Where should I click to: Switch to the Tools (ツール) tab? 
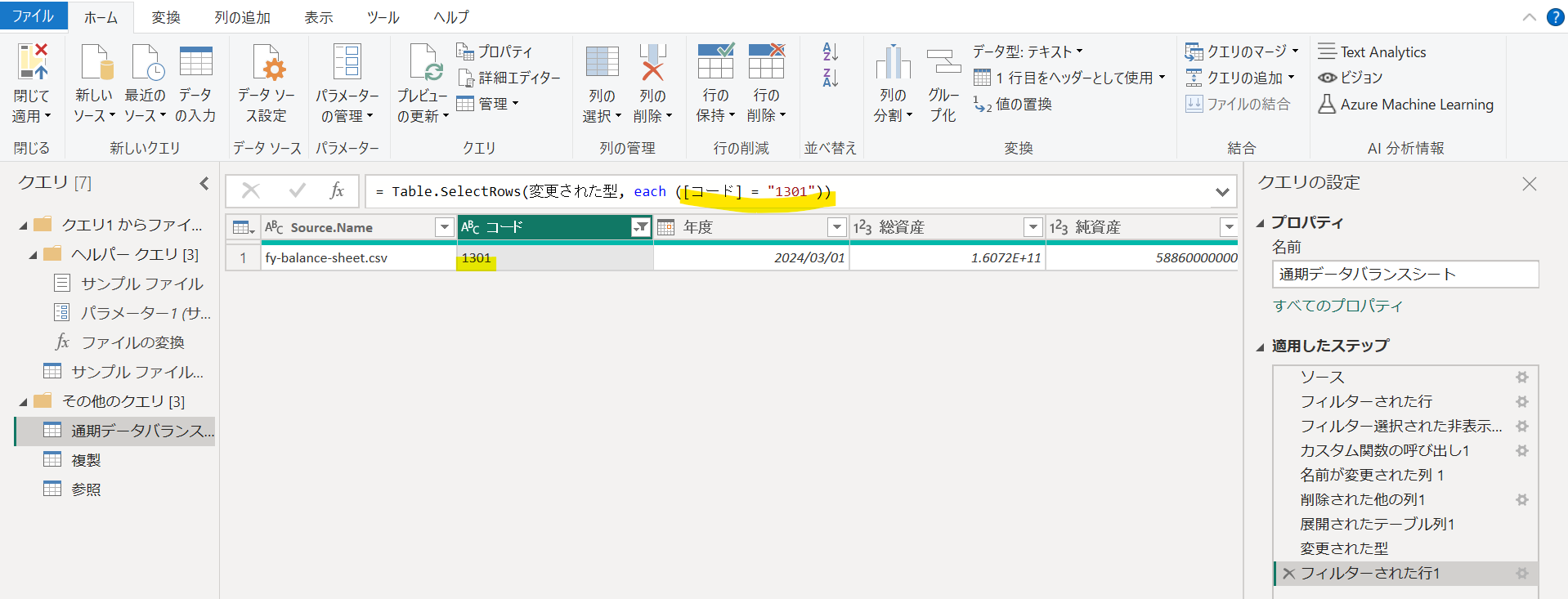(x=383, y=17)
